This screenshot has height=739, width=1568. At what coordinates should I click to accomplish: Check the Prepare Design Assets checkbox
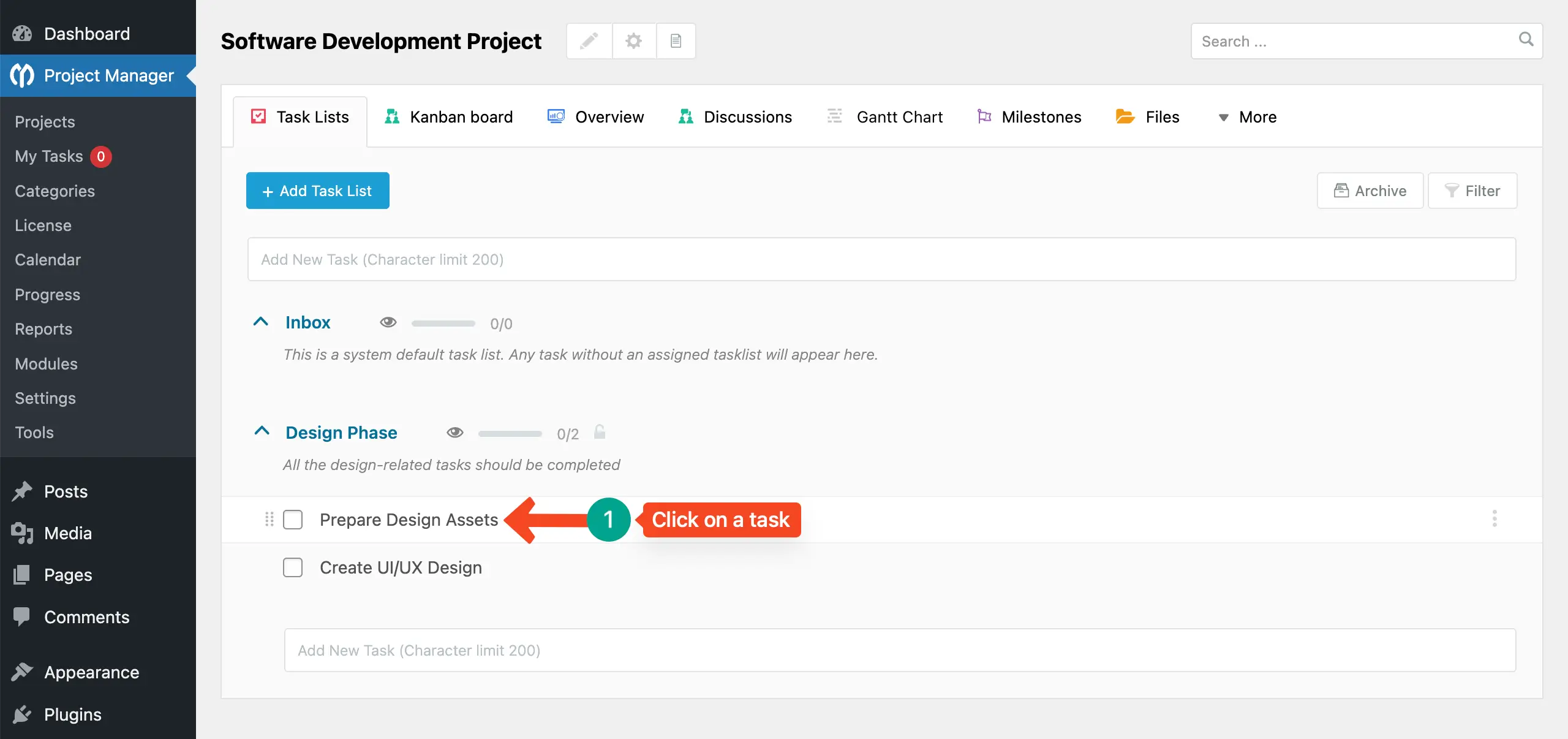(x=293, y=520)
